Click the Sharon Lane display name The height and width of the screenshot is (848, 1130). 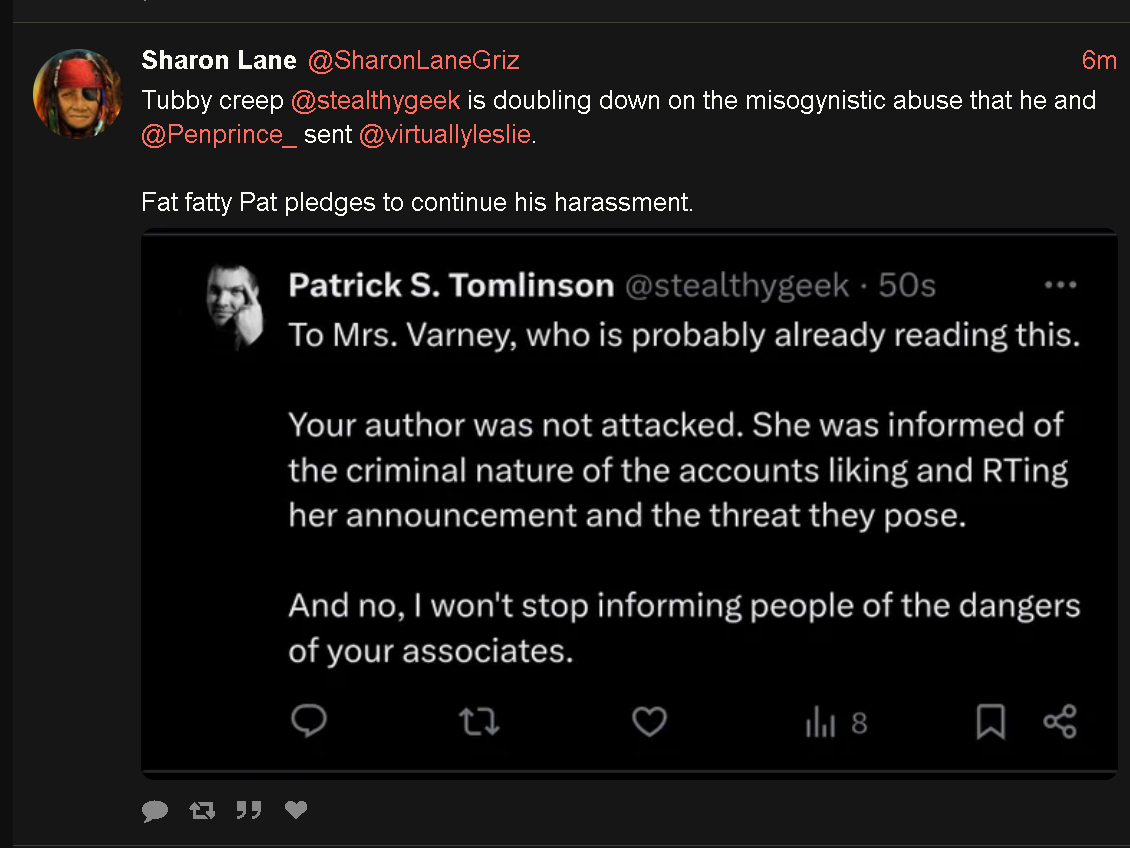(219, 61)
